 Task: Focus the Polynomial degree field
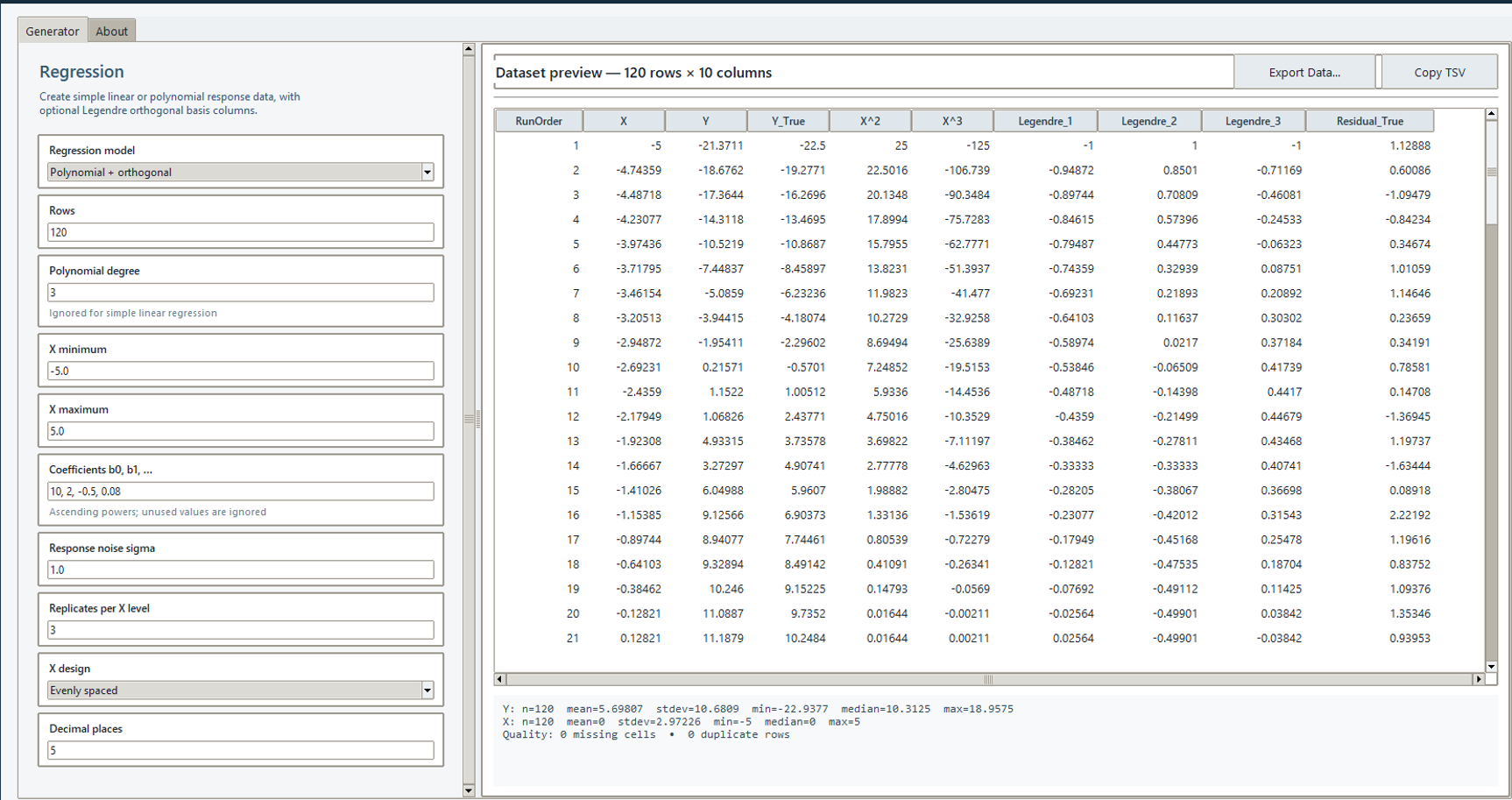[x=241, y=293]
